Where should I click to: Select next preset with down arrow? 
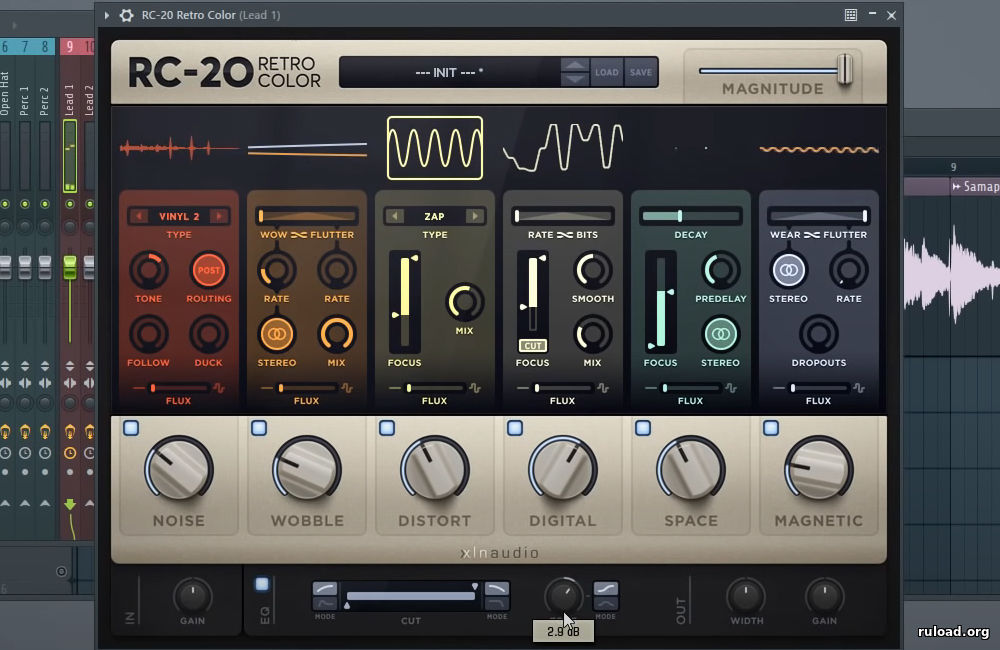(575, 80)
